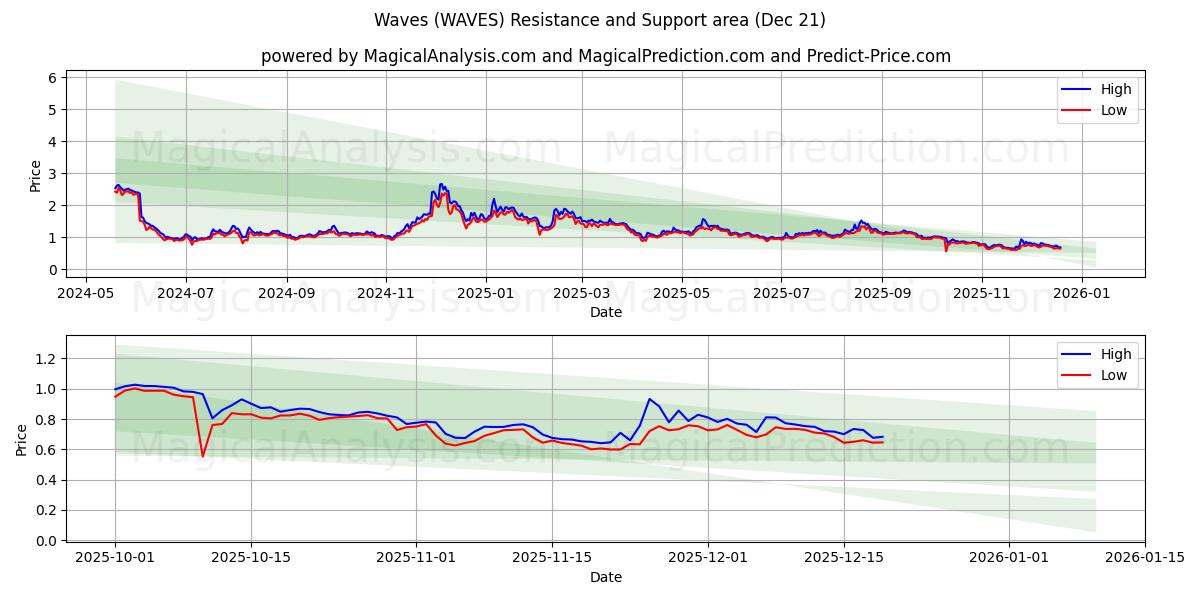Expand the top chart legend box
This screenshot has width=1200, height=600.
[1098, 99]
